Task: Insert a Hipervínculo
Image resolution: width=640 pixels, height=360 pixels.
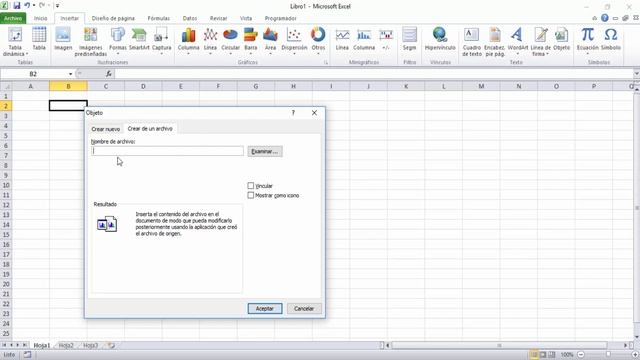Action: [x=440, y=39]
